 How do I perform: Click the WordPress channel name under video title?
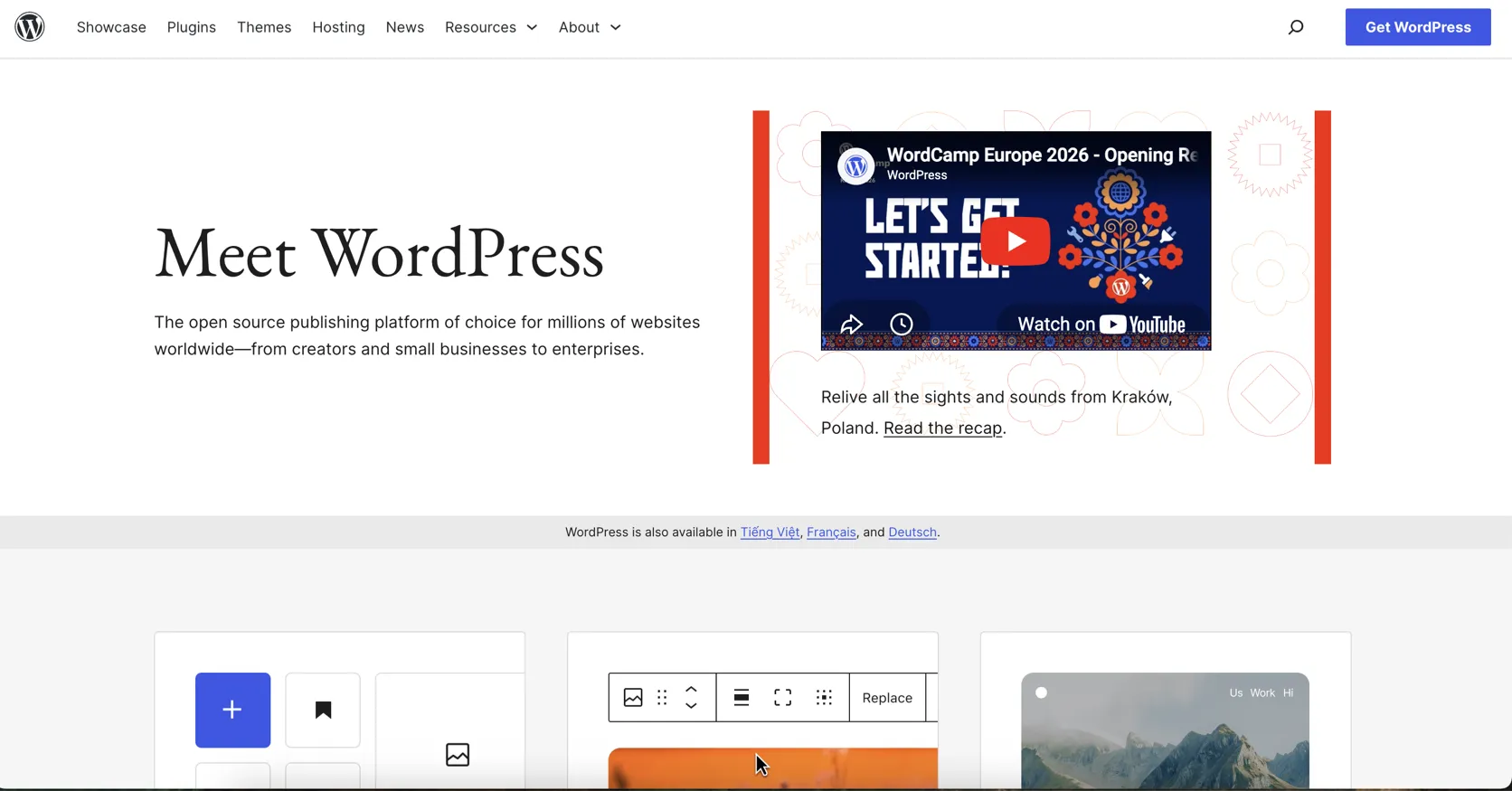(x=917, y=175)
